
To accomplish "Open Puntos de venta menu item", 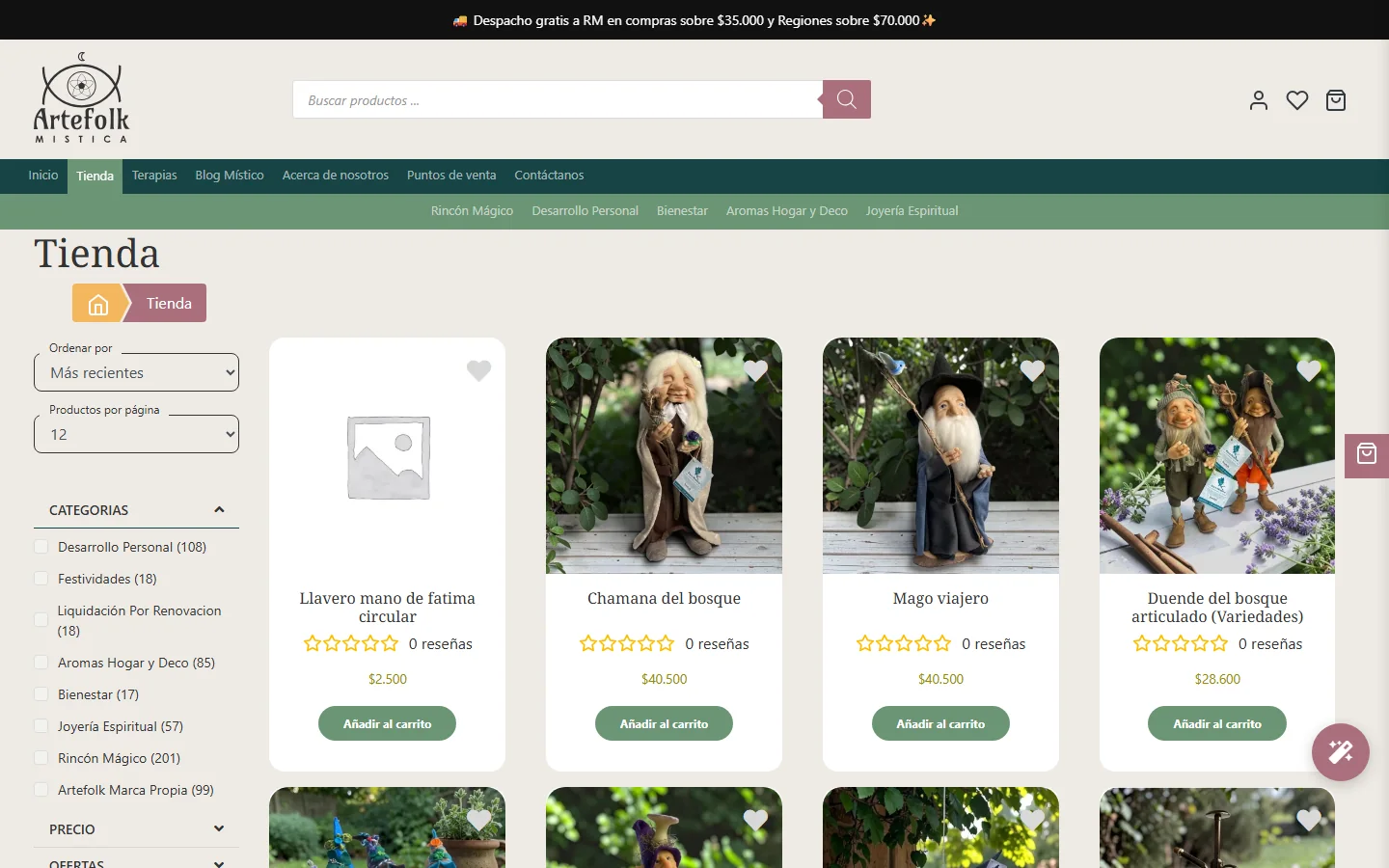I will click(451, 176).
